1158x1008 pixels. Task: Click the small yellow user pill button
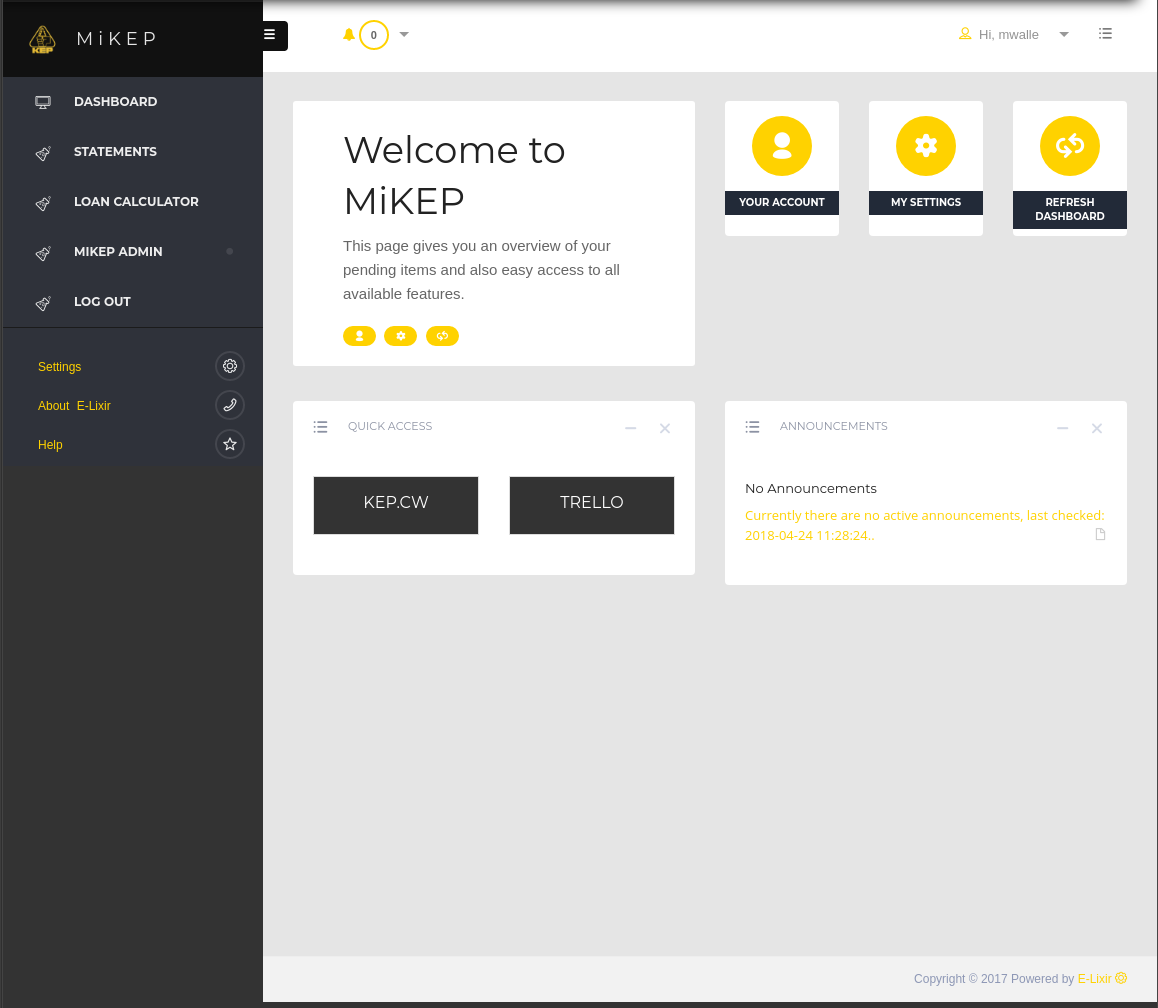359,336
